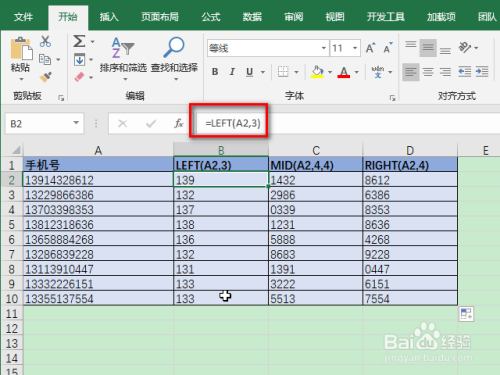The image size is (500, 375).
Task: Click the cancel X in the formula bar
Action: point(122,124)
